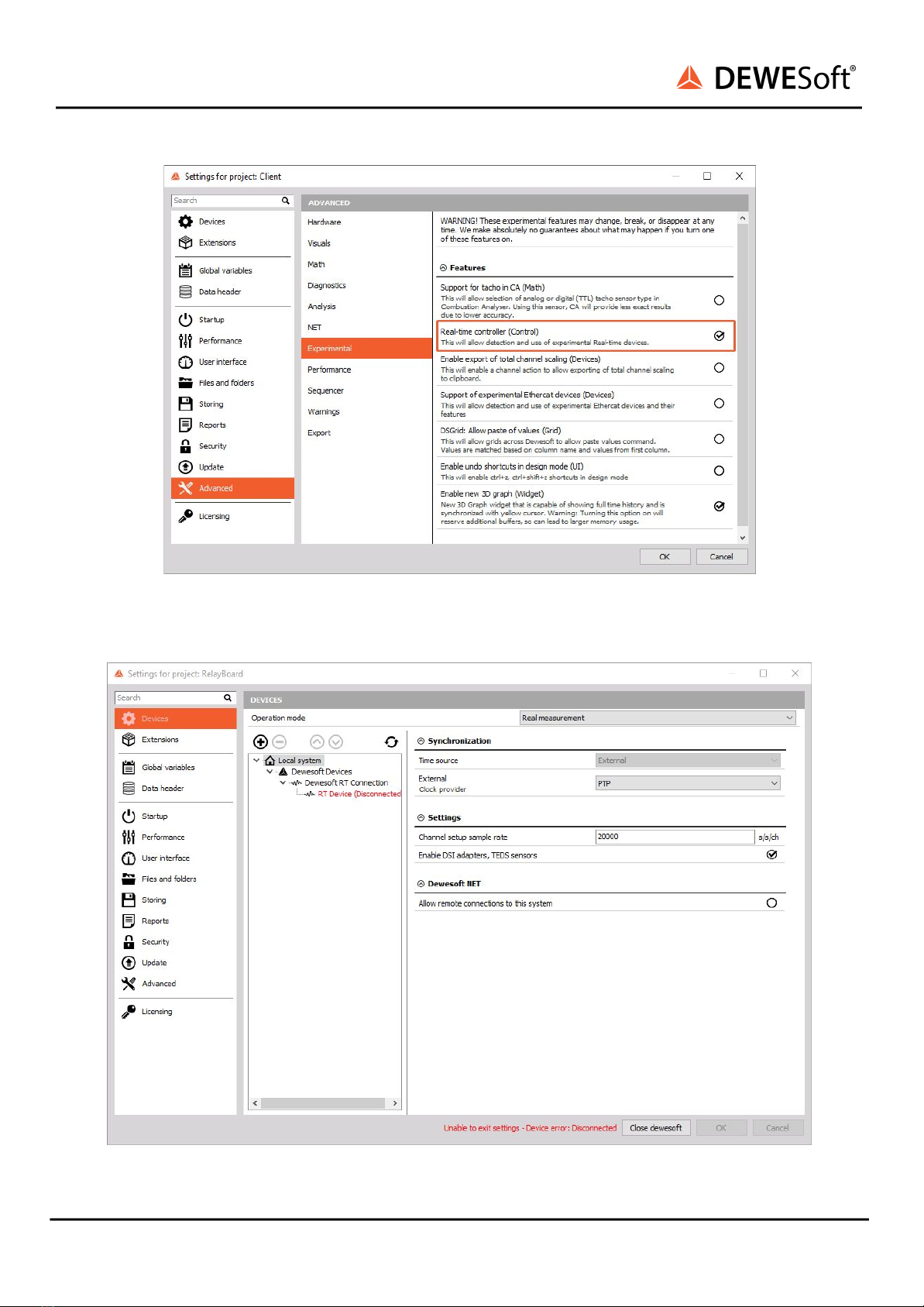
Task: Select Global variables icon in Client settings window
Action: 185,270
